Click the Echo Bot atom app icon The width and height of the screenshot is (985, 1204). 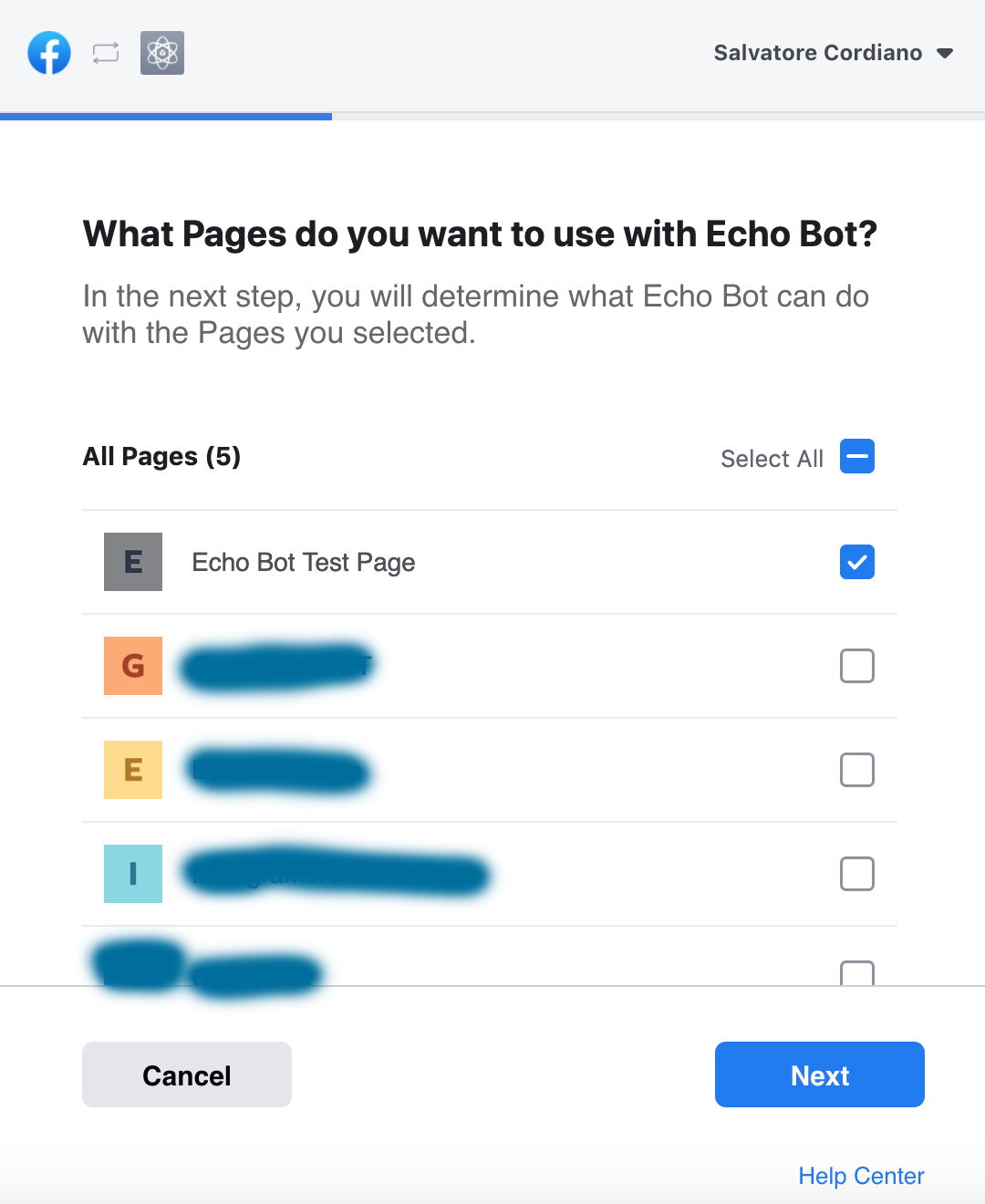tap(162, 53)
